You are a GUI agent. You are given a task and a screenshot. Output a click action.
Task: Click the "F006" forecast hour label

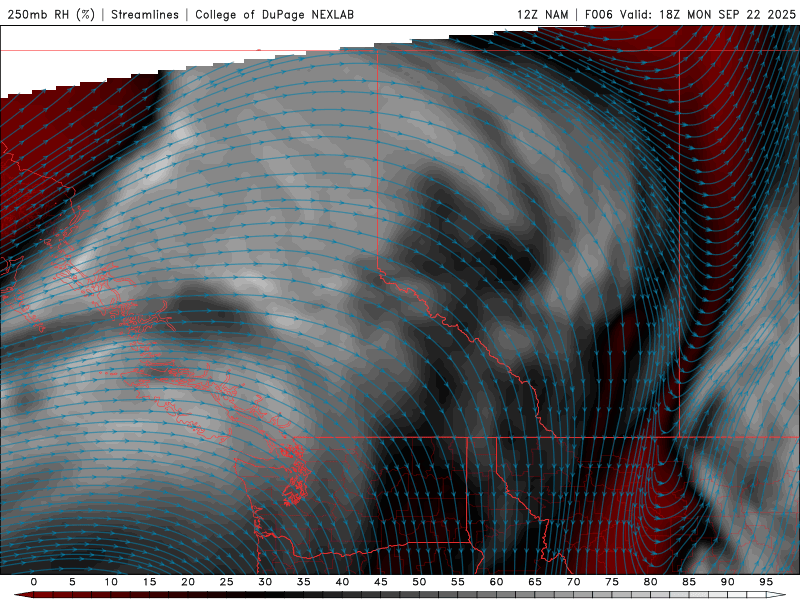click(x=598, y=14)
